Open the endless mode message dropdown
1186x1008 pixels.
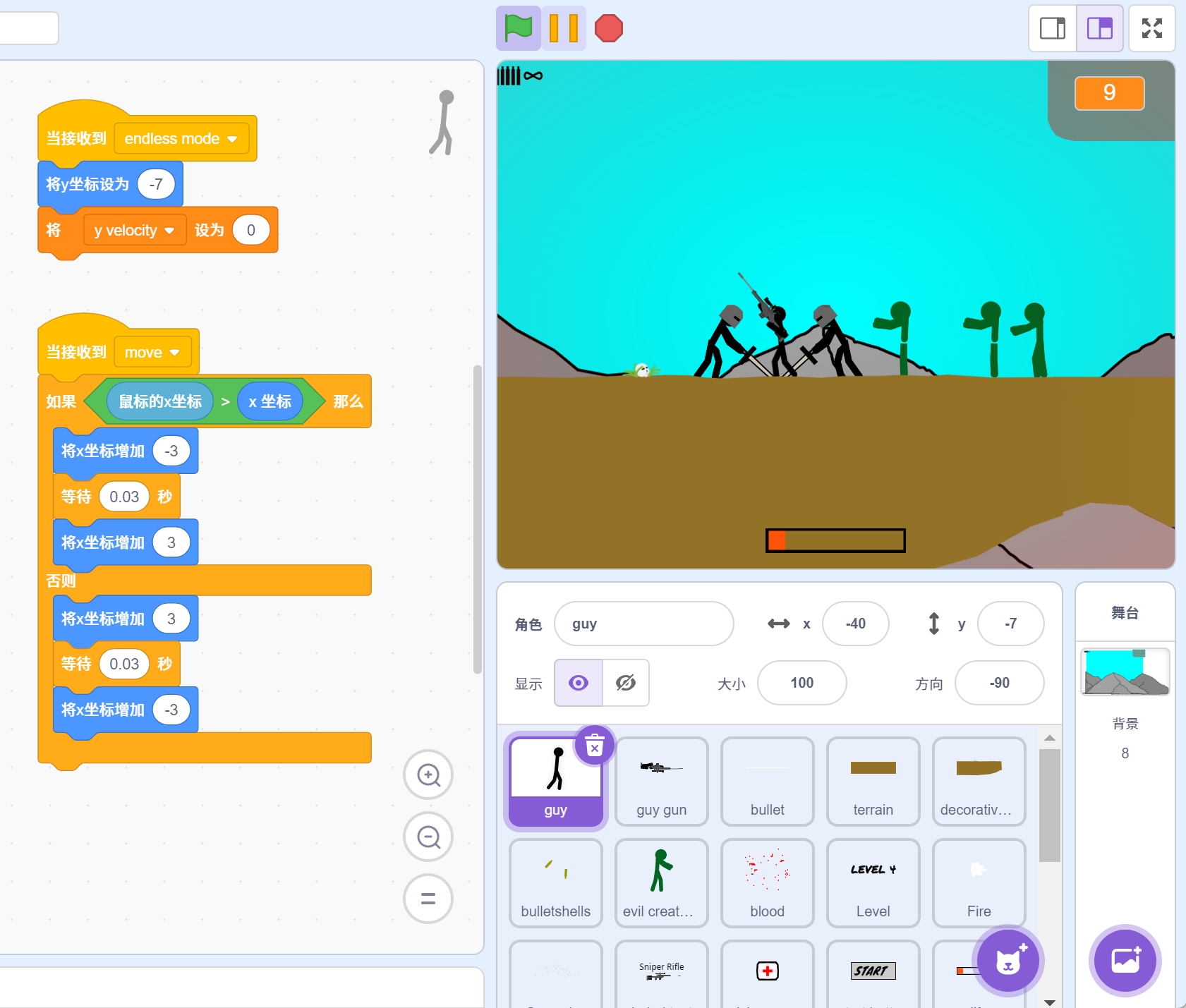click(232, 139)
